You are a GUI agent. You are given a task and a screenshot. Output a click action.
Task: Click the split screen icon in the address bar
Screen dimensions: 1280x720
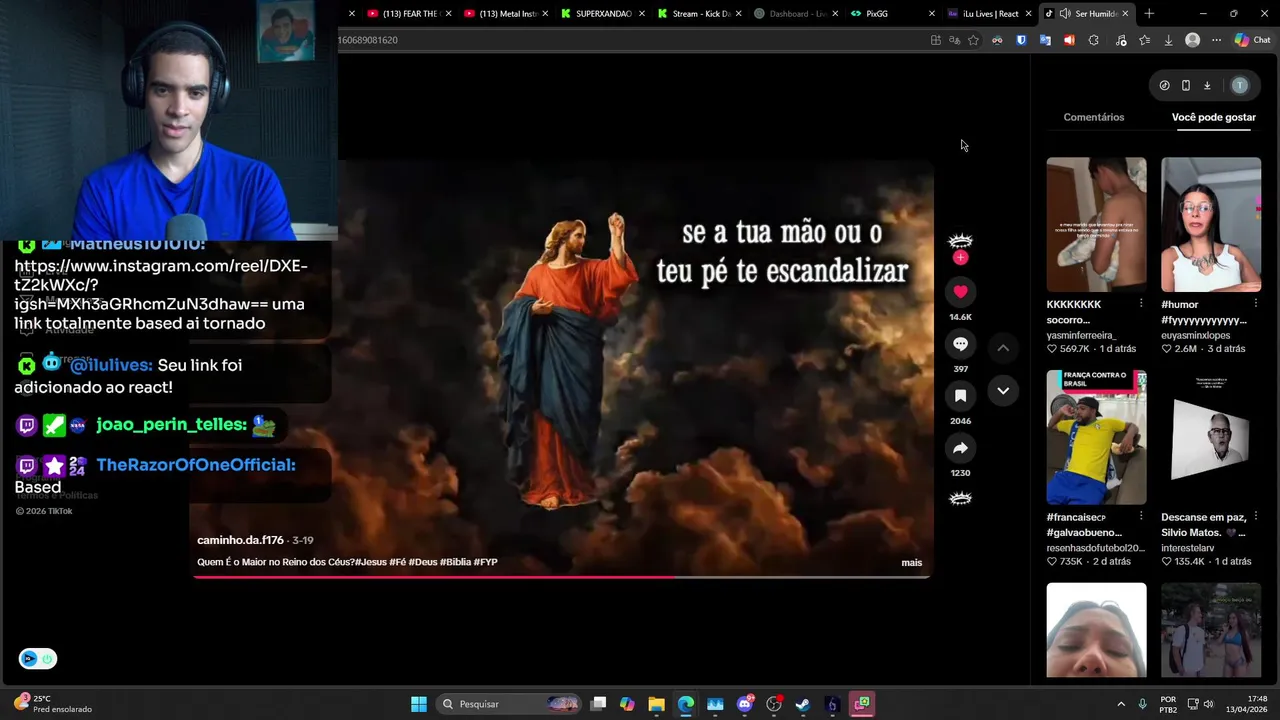pyautogui.click(x=935, y=40)
